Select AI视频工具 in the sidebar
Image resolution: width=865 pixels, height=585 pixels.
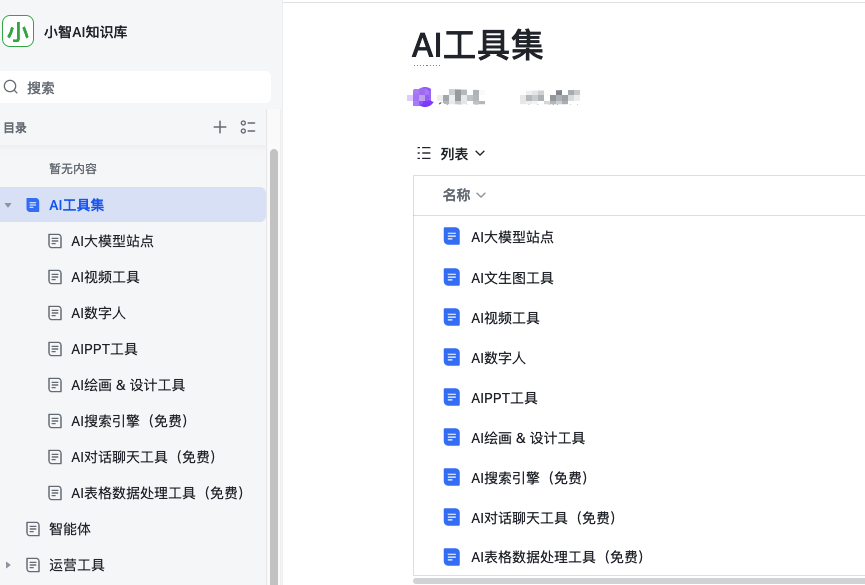[x=105, y=277]
